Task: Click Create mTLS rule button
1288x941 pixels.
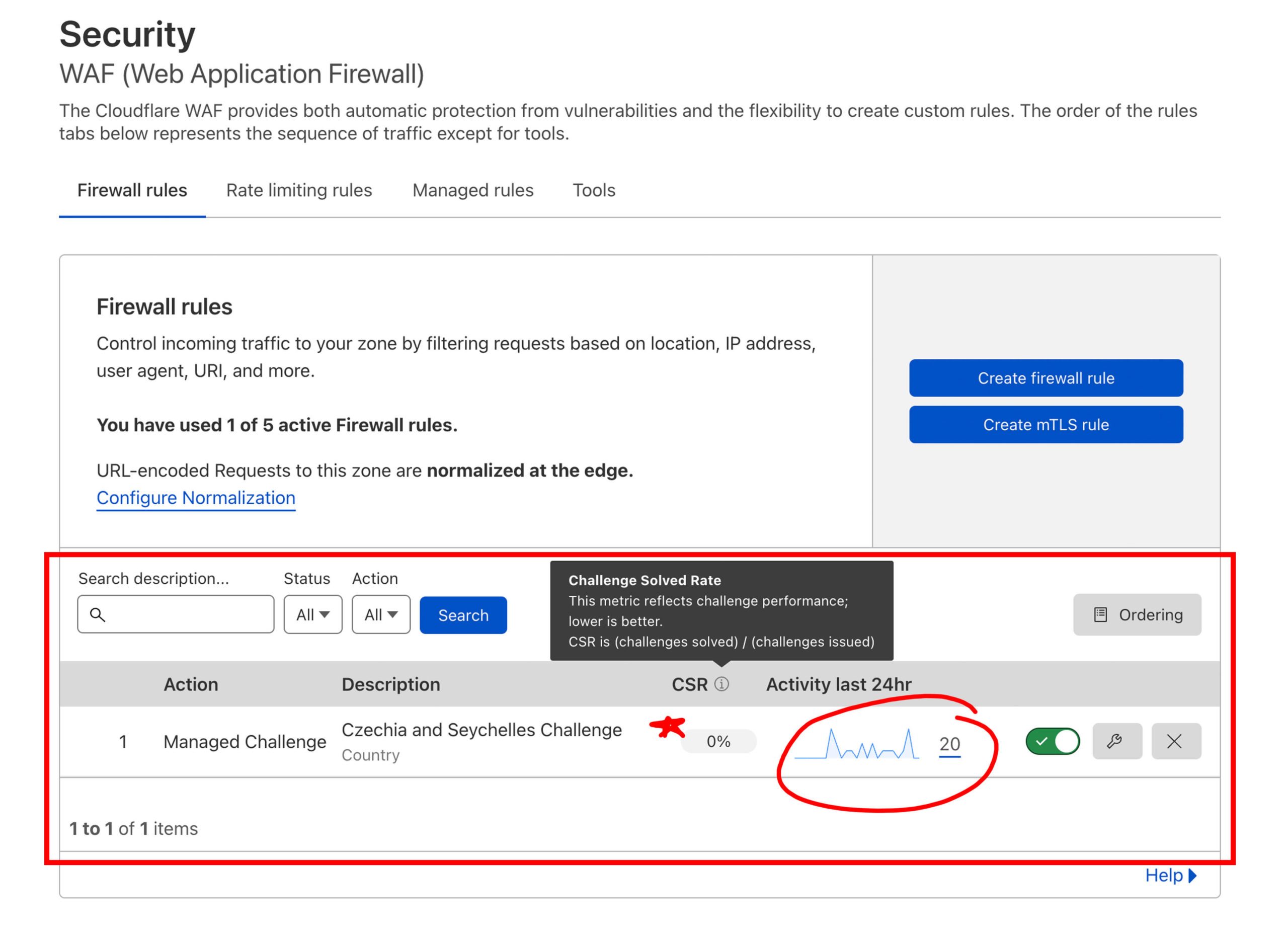Action: [1045, 424]
